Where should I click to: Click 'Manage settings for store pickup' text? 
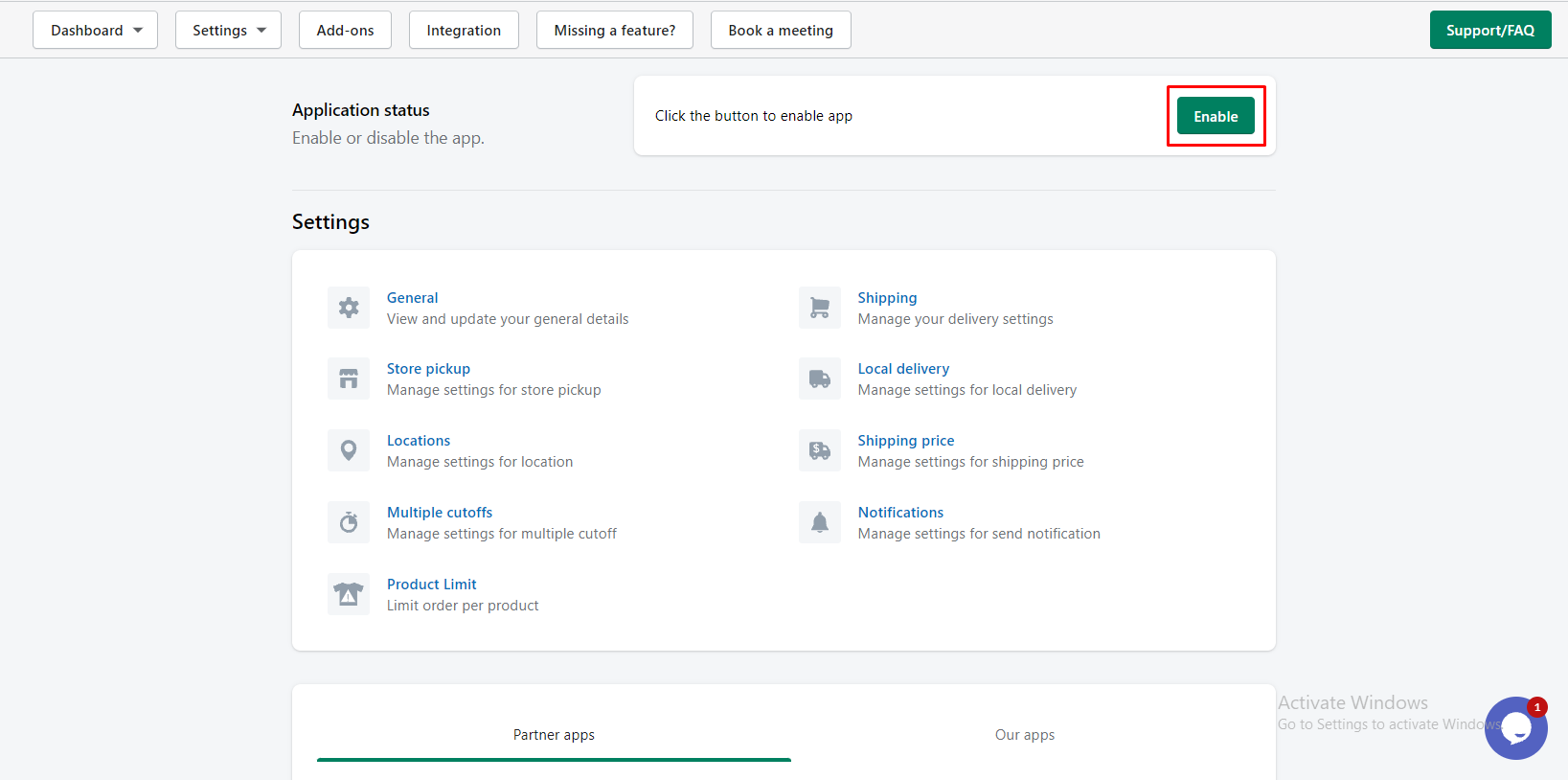[494, 390]
